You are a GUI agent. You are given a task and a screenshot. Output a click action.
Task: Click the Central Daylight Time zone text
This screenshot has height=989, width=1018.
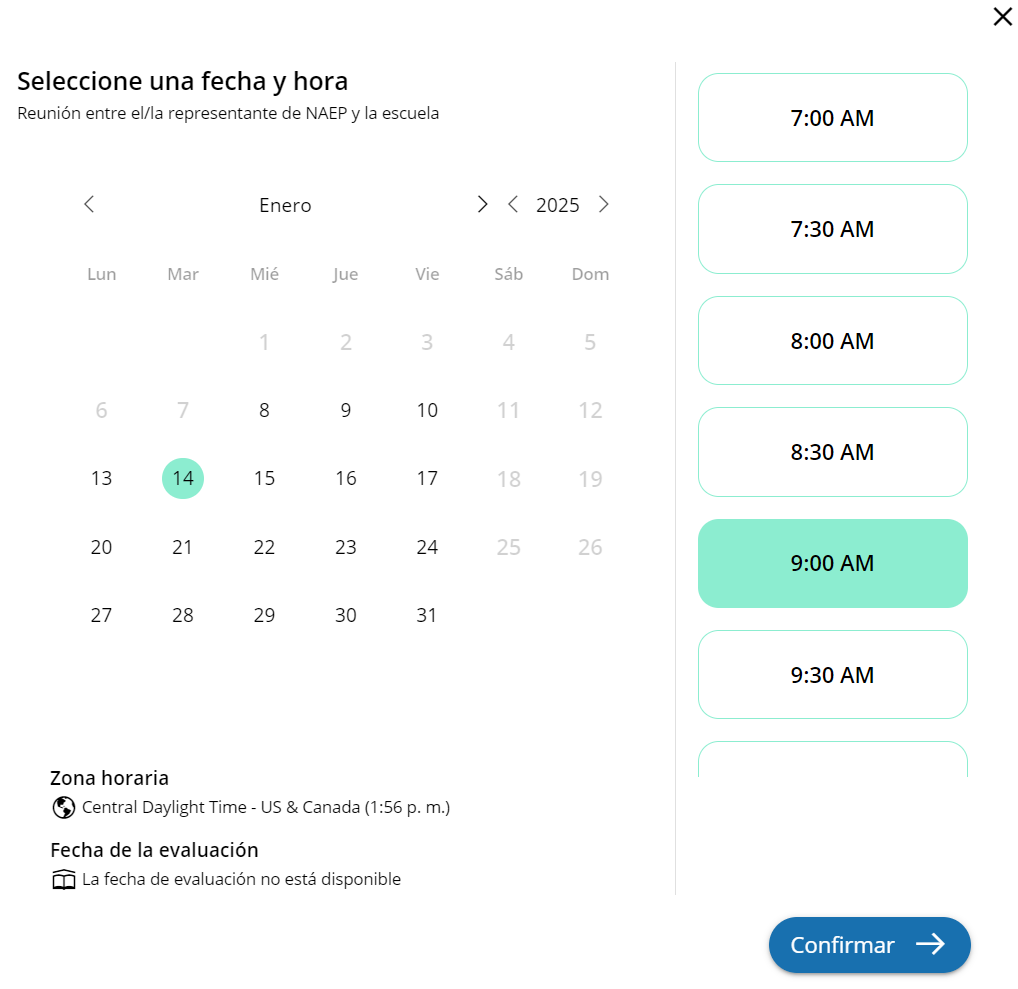tap(266, 807)
